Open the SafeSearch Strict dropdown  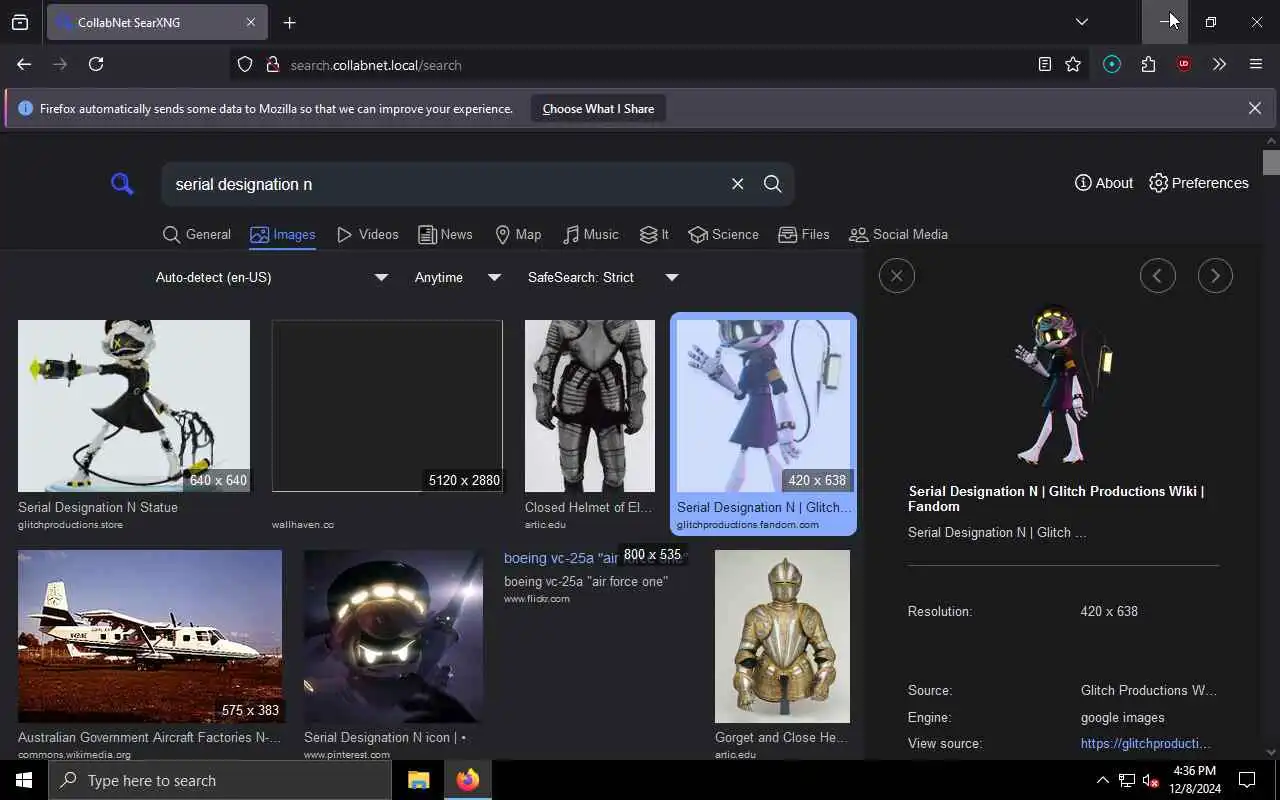[603, 277]
